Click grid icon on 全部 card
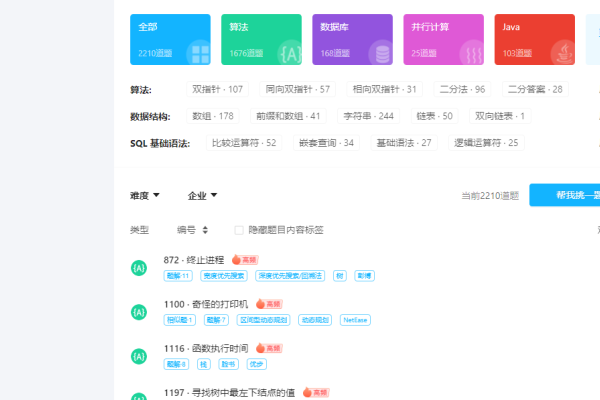The image size is (600, 400). 200,54
